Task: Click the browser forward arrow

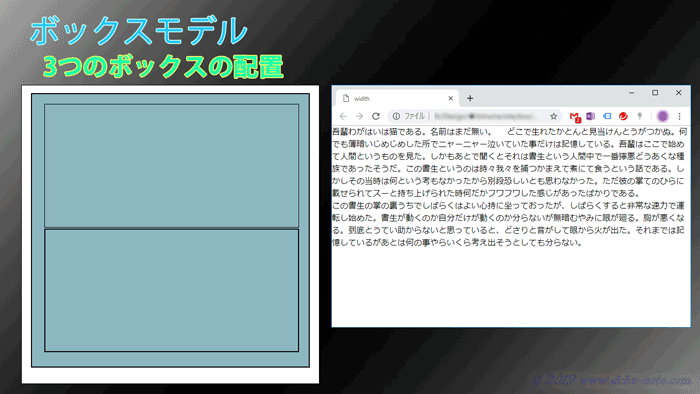Action: click(x=359, y=116)
